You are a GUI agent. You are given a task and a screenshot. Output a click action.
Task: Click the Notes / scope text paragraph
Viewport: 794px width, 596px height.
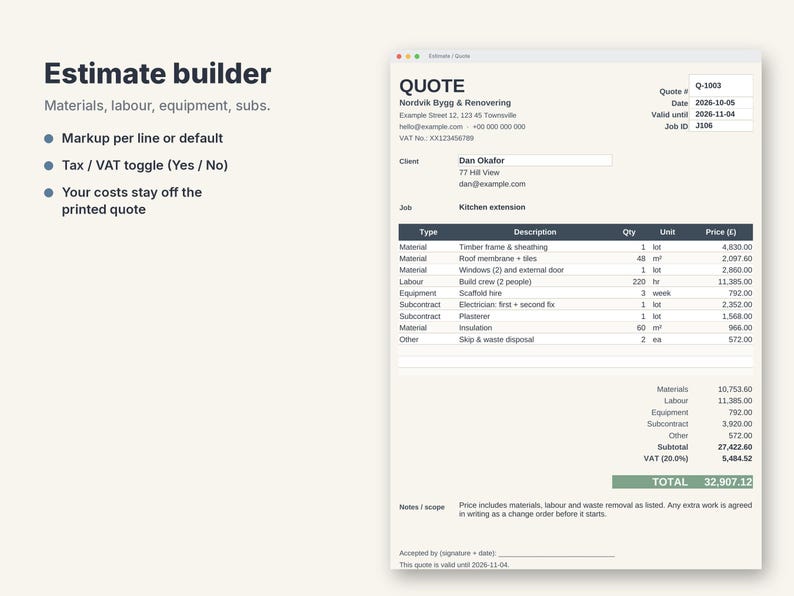click(x=605, y=509)
